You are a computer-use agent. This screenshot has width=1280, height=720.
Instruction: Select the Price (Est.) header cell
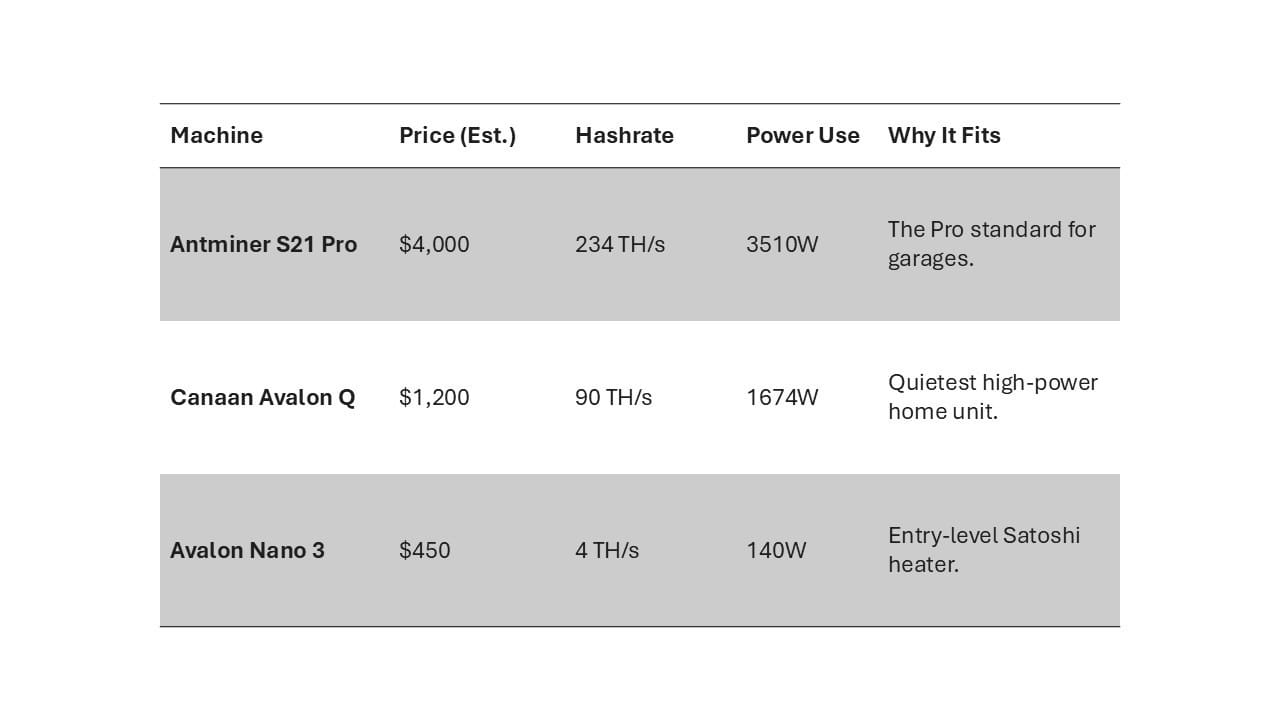tap(457, 136)
